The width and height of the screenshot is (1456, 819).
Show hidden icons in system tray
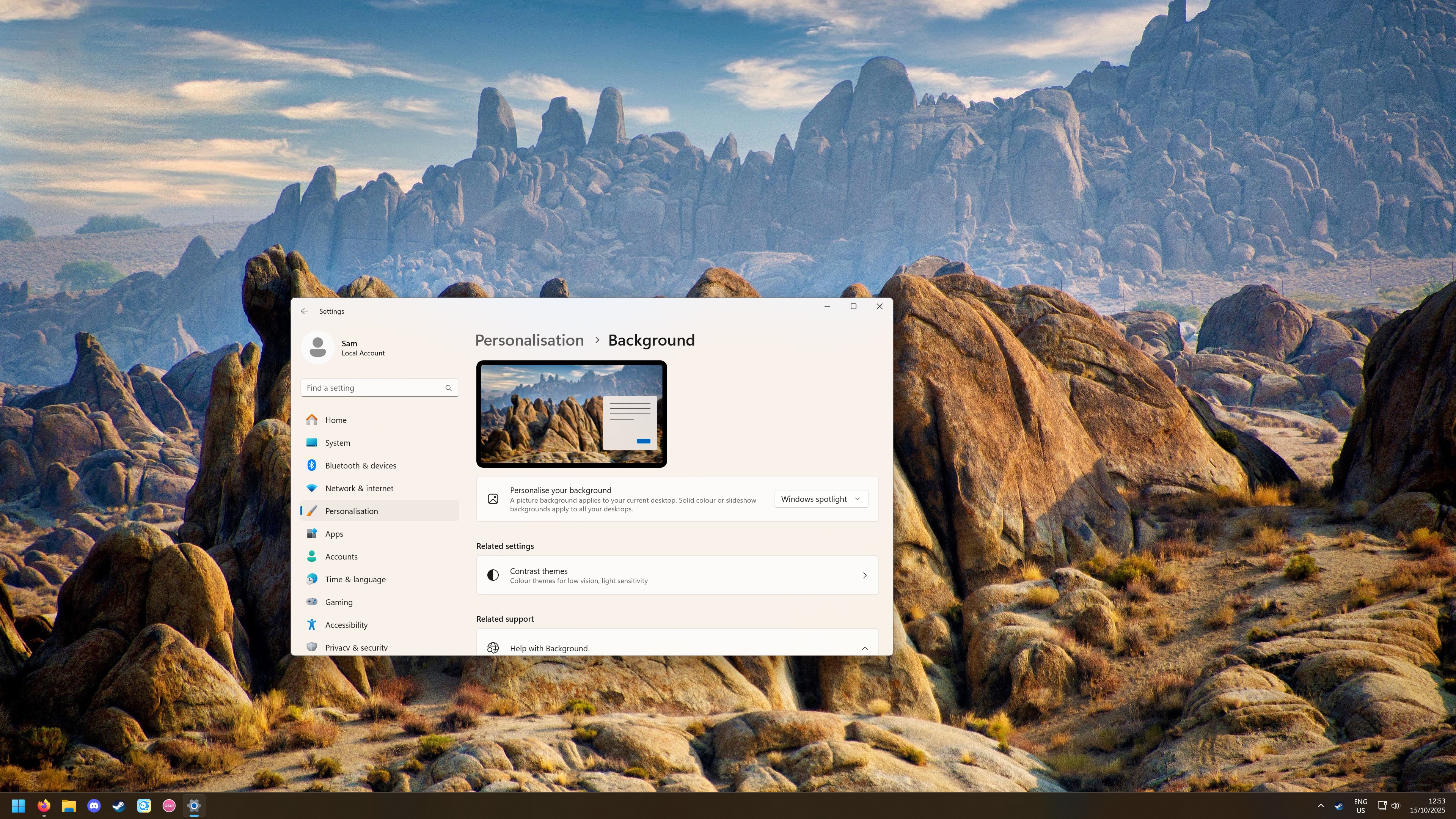pos(1321,805)
